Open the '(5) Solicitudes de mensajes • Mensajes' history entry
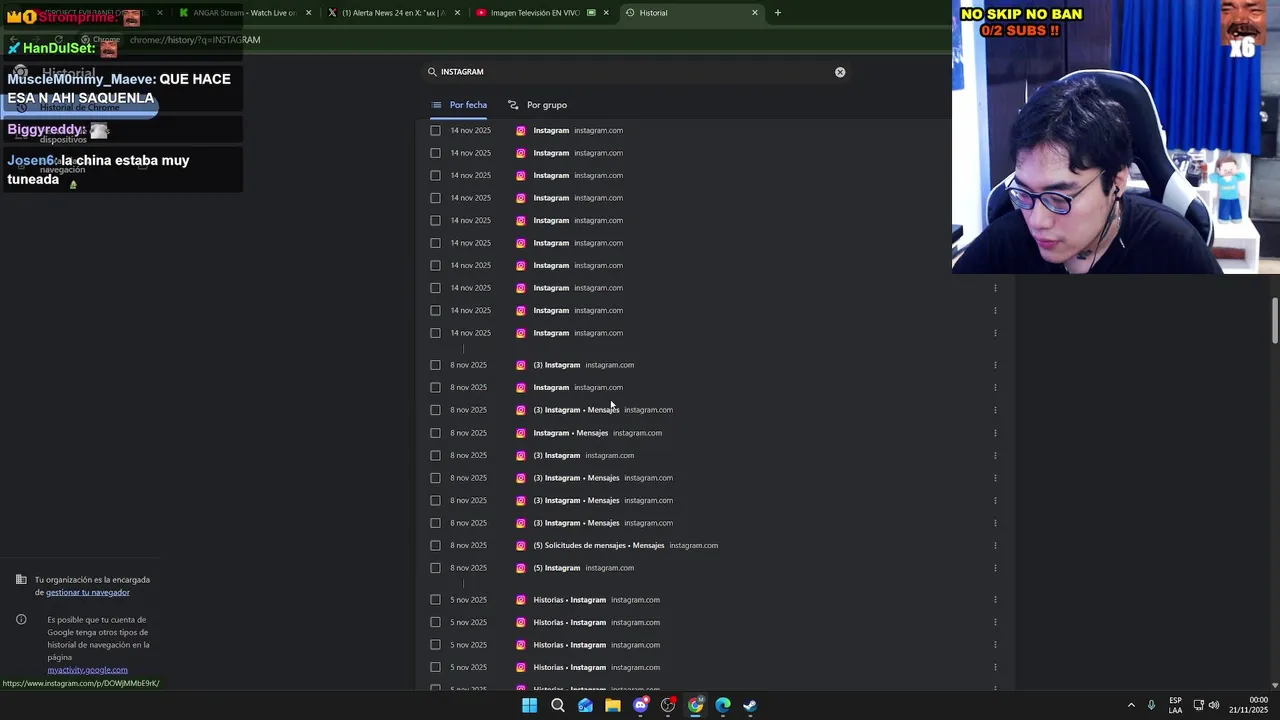 599,545
